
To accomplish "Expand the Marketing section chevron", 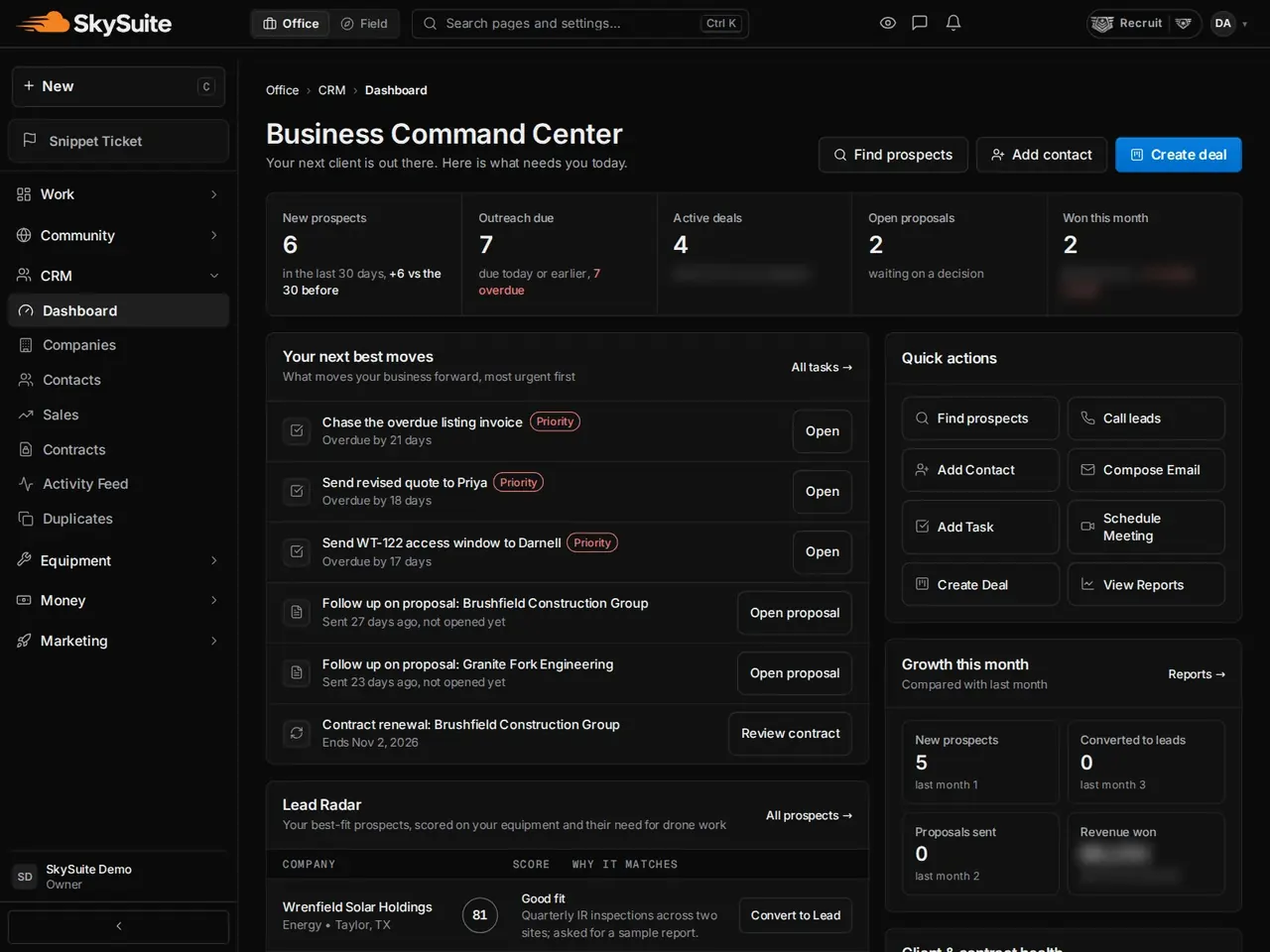I will coord(214,641).
